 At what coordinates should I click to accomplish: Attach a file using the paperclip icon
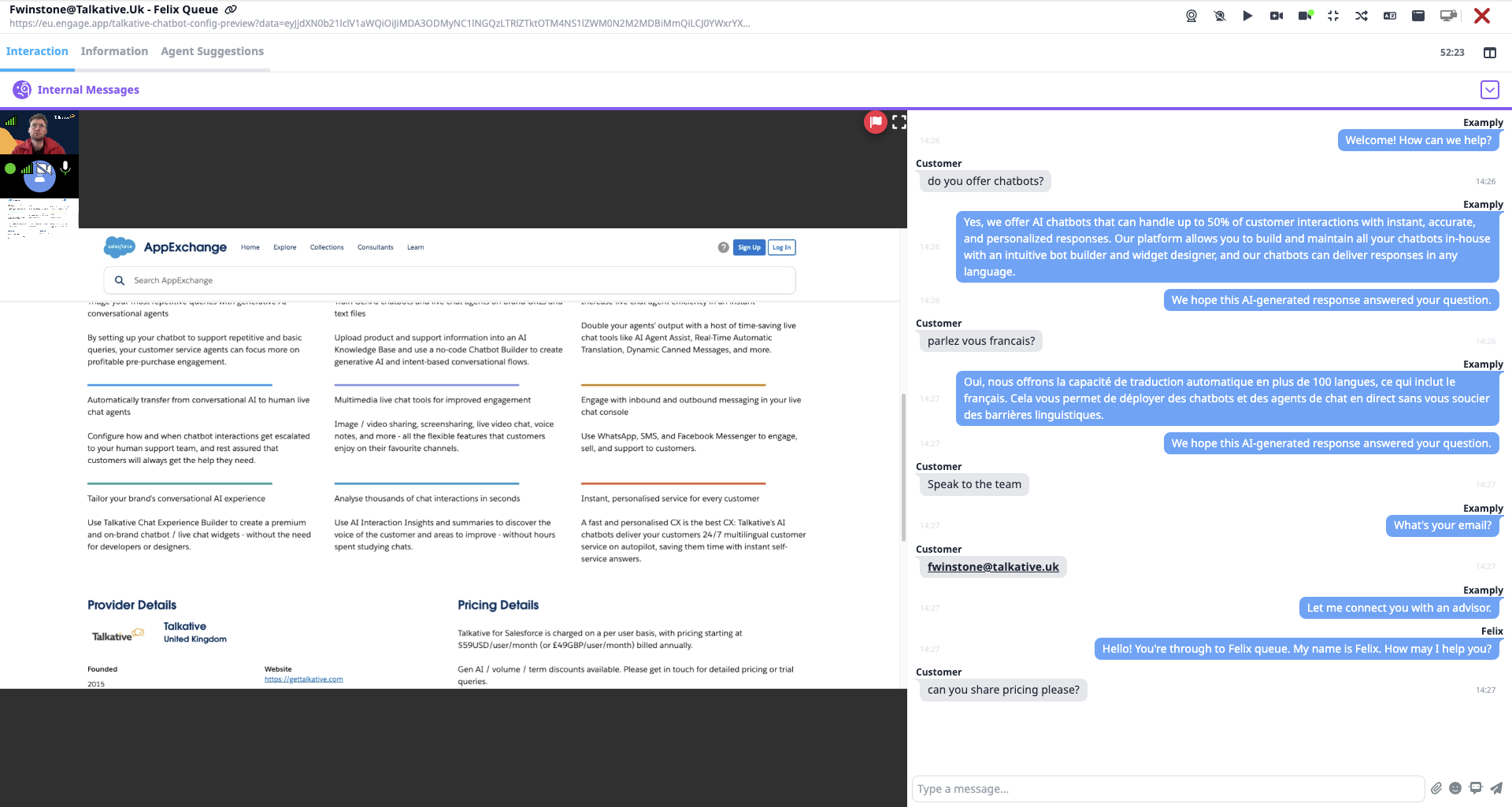[x=1436, y=788]
